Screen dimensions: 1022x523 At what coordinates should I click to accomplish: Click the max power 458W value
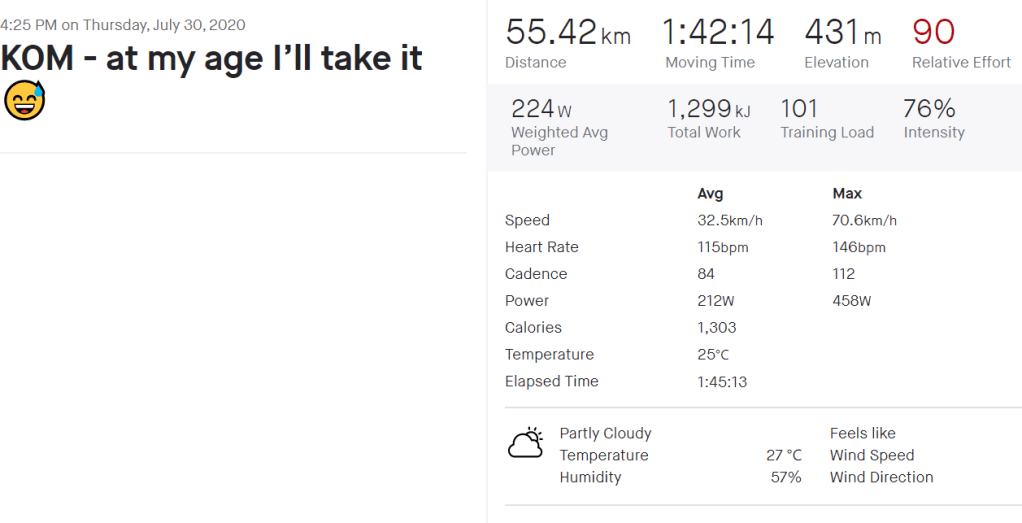pos(851,301)
